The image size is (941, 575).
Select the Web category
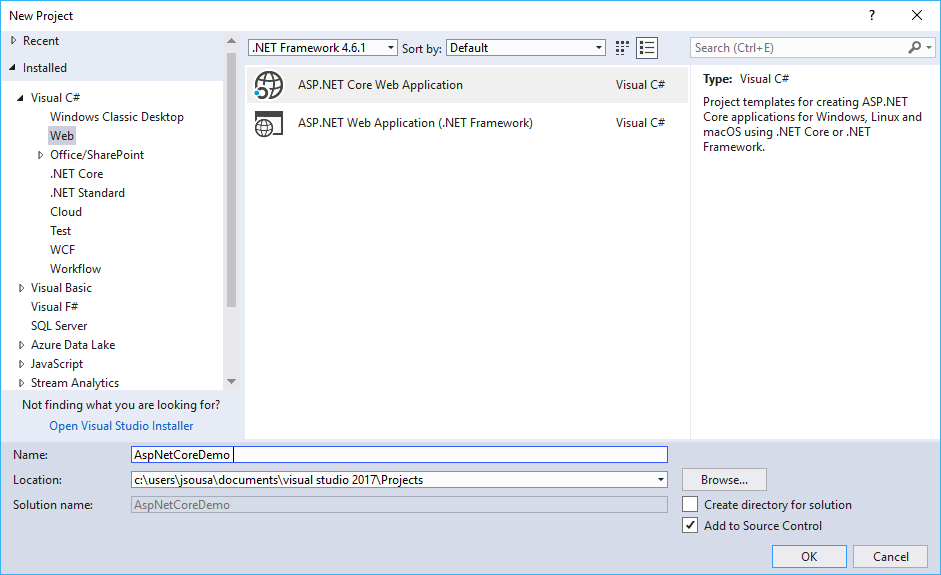62,136
